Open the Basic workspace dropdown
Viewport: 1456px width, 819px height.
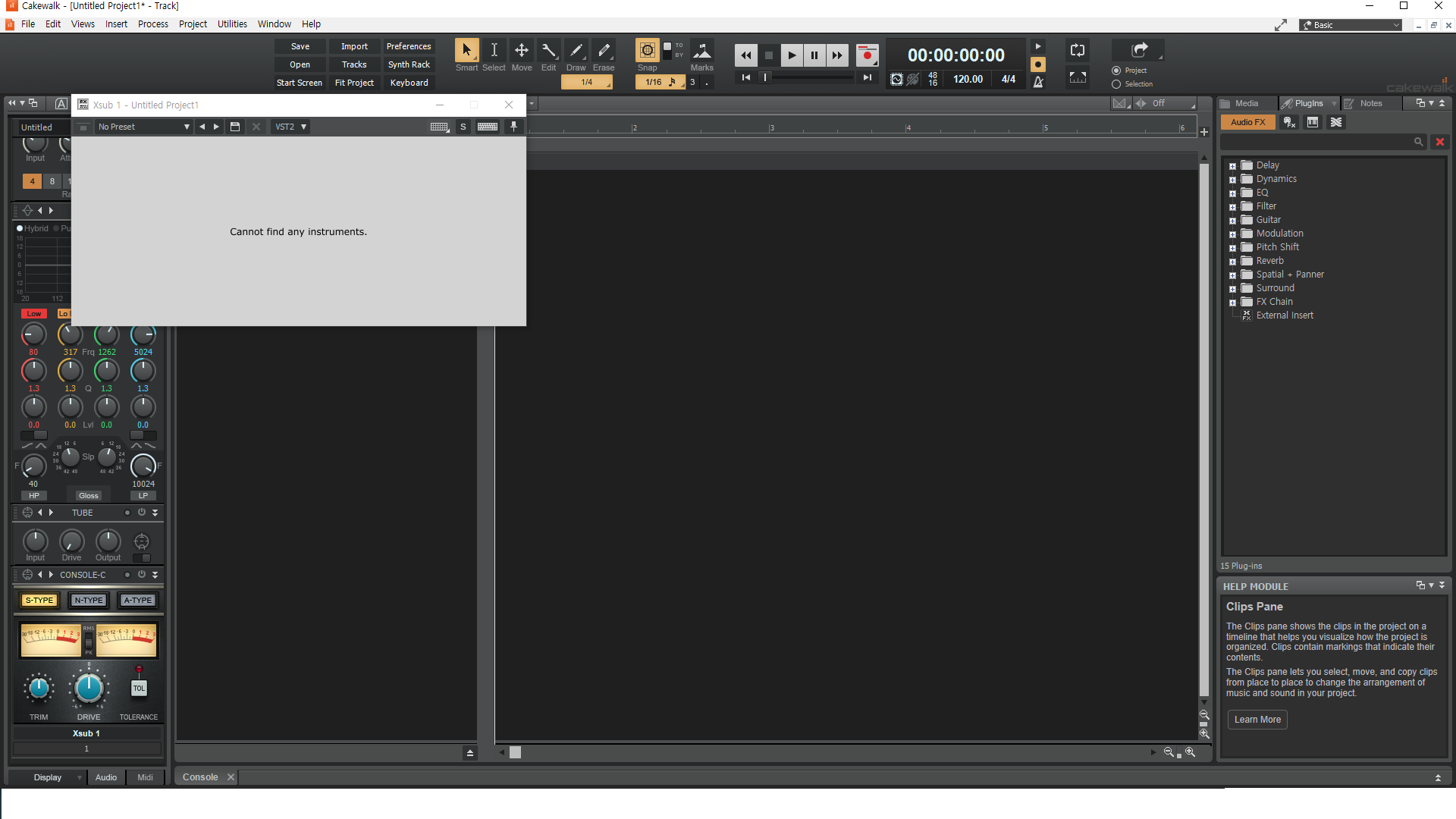(1352, 25)
